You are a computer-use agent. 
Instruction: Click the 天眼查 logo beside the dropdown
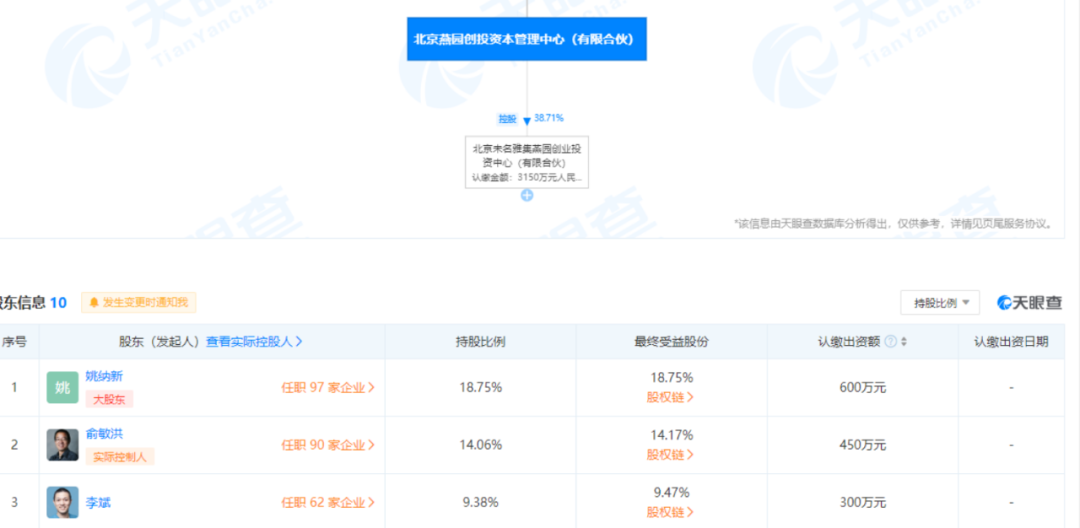[1030, 302]
